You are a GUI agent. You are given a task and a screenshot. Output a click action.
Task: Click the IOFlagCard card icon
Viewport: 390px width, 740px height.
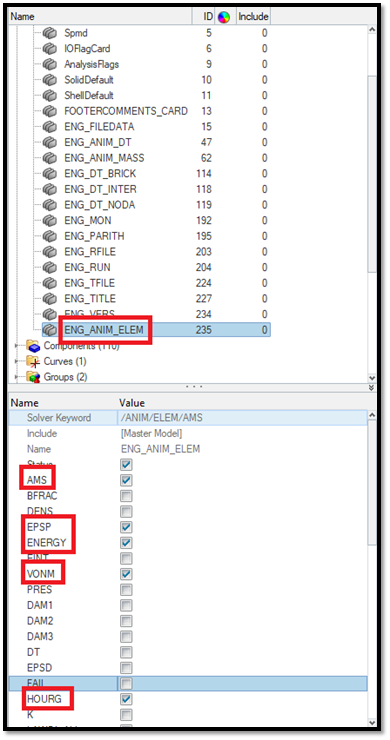click(x=50, y=49)
